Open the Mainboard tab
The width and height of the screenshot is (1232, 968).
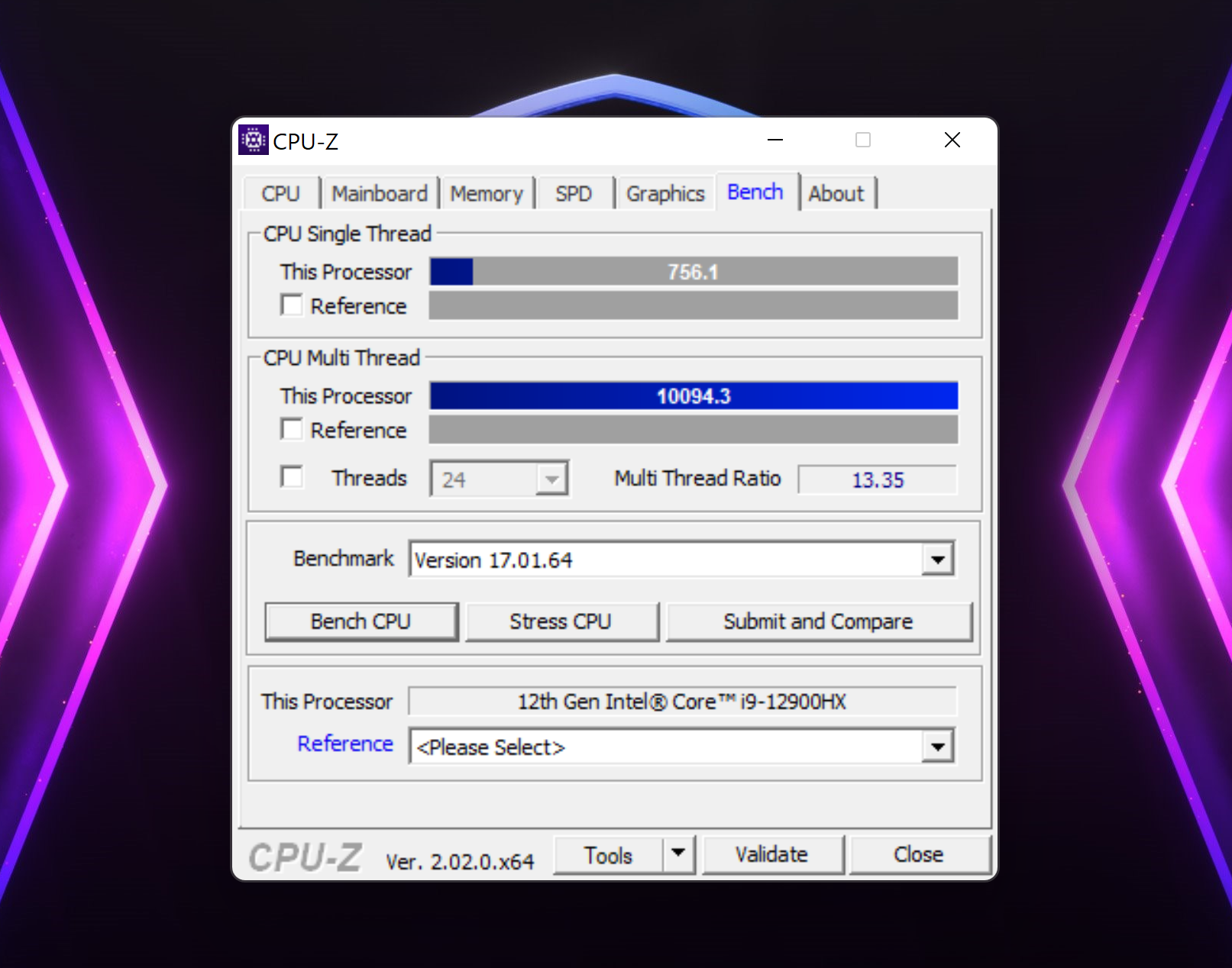(380, 193)
